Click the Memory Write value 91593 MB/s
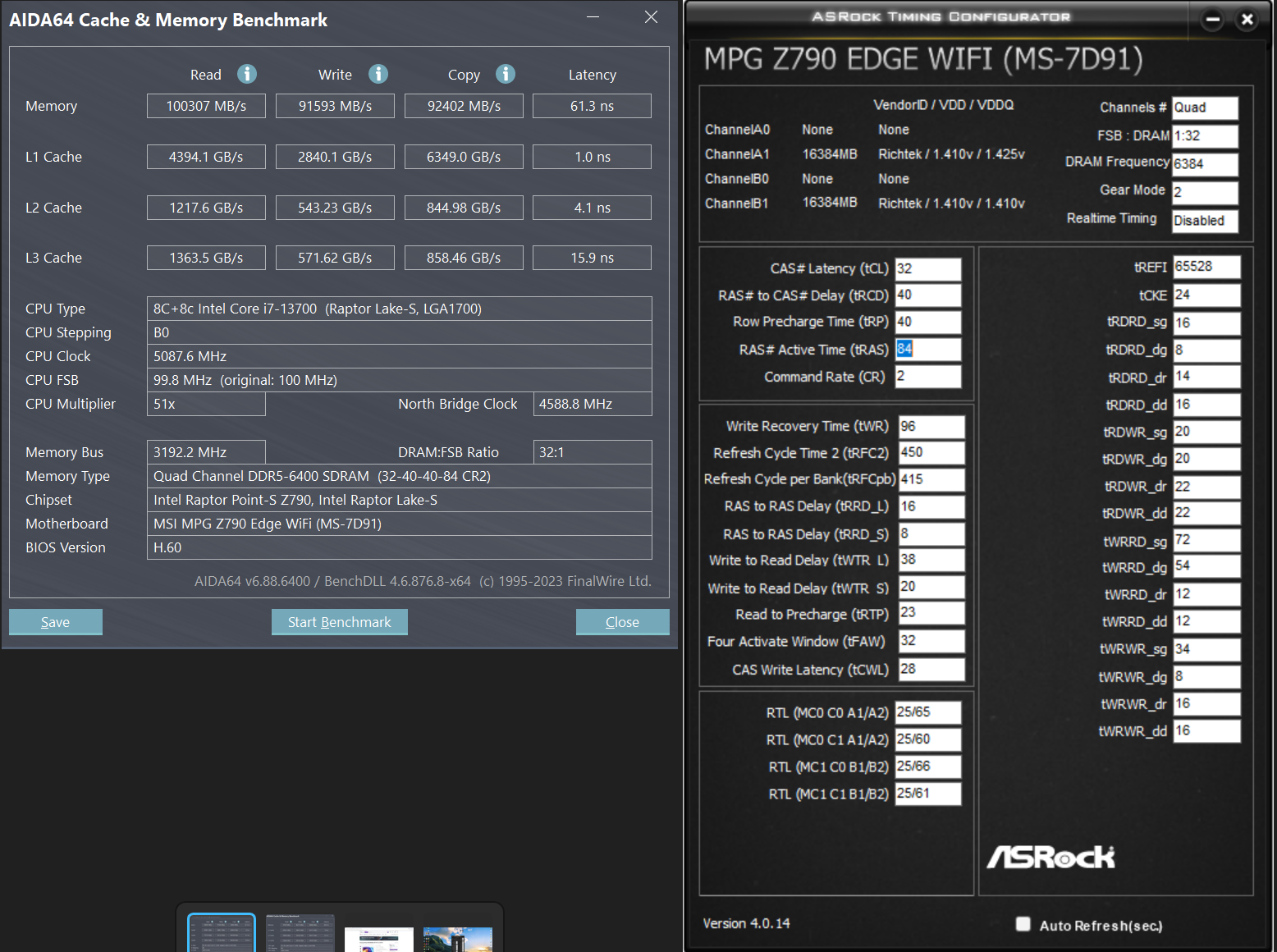Screen dimensions: 1277x952 click(335, 106)
